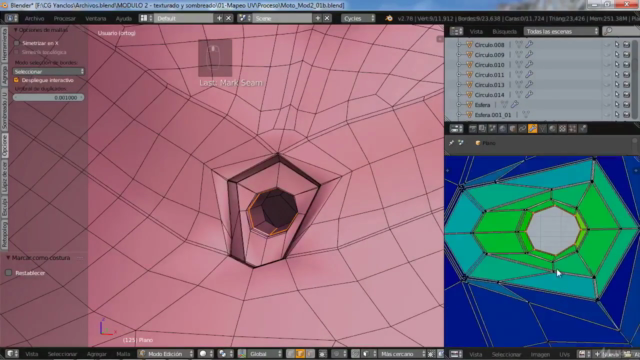This screenshot has width=640, height=360.
Task: Open the Cycles render engine dropdown
Action: click(x=358, y=18)
